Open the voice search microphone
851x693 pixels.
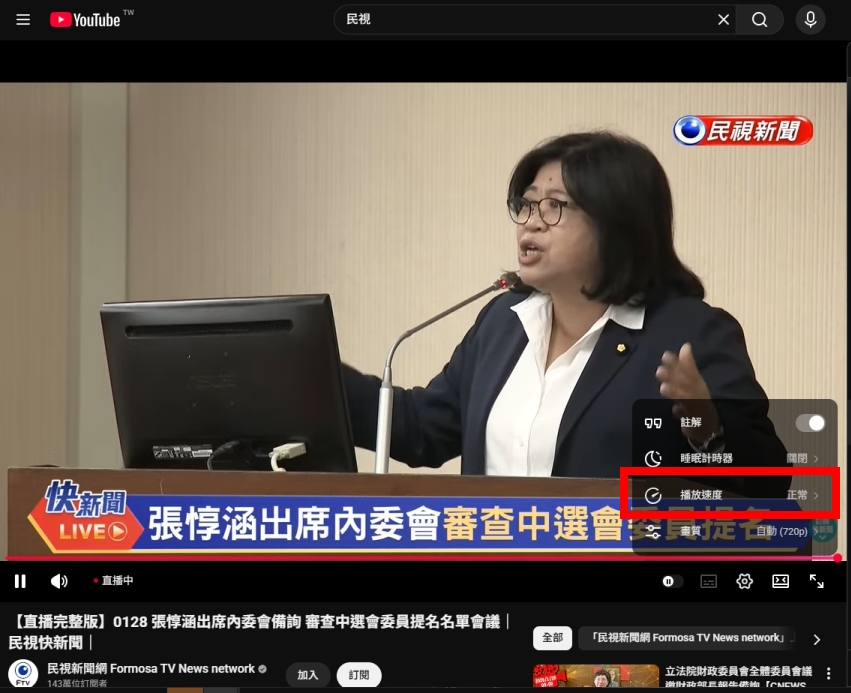tap(808, 19)
